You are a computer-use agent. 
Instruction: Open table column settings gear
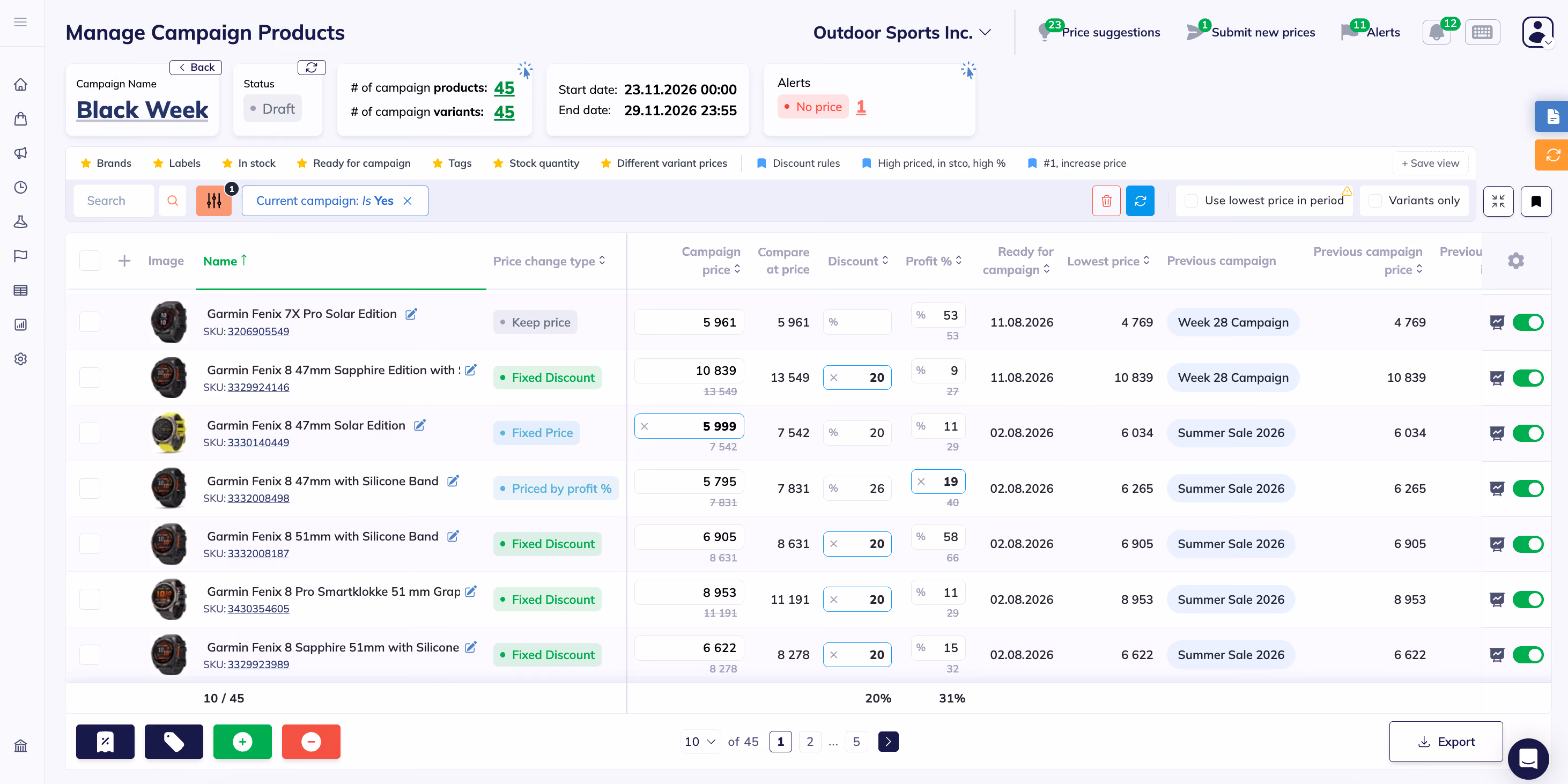click(x=1515, y=261)
